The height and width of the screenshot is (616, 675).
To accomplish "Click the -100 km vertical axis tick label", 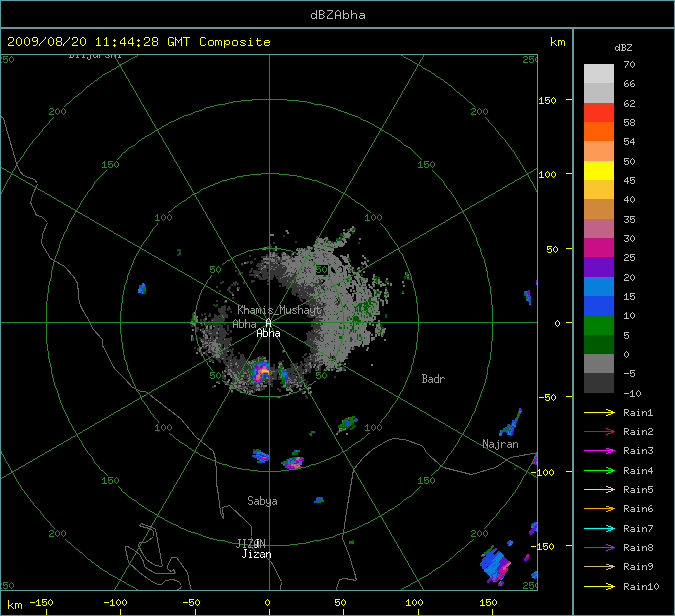I will point(544,472).
